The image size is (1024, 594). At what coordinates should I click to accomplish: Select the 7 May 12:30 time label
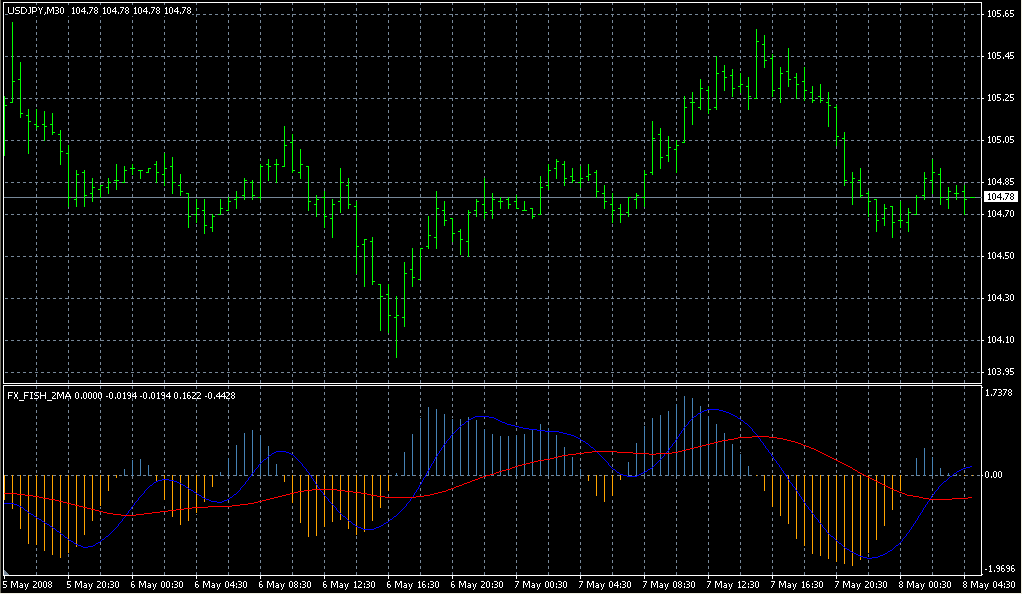733,584
